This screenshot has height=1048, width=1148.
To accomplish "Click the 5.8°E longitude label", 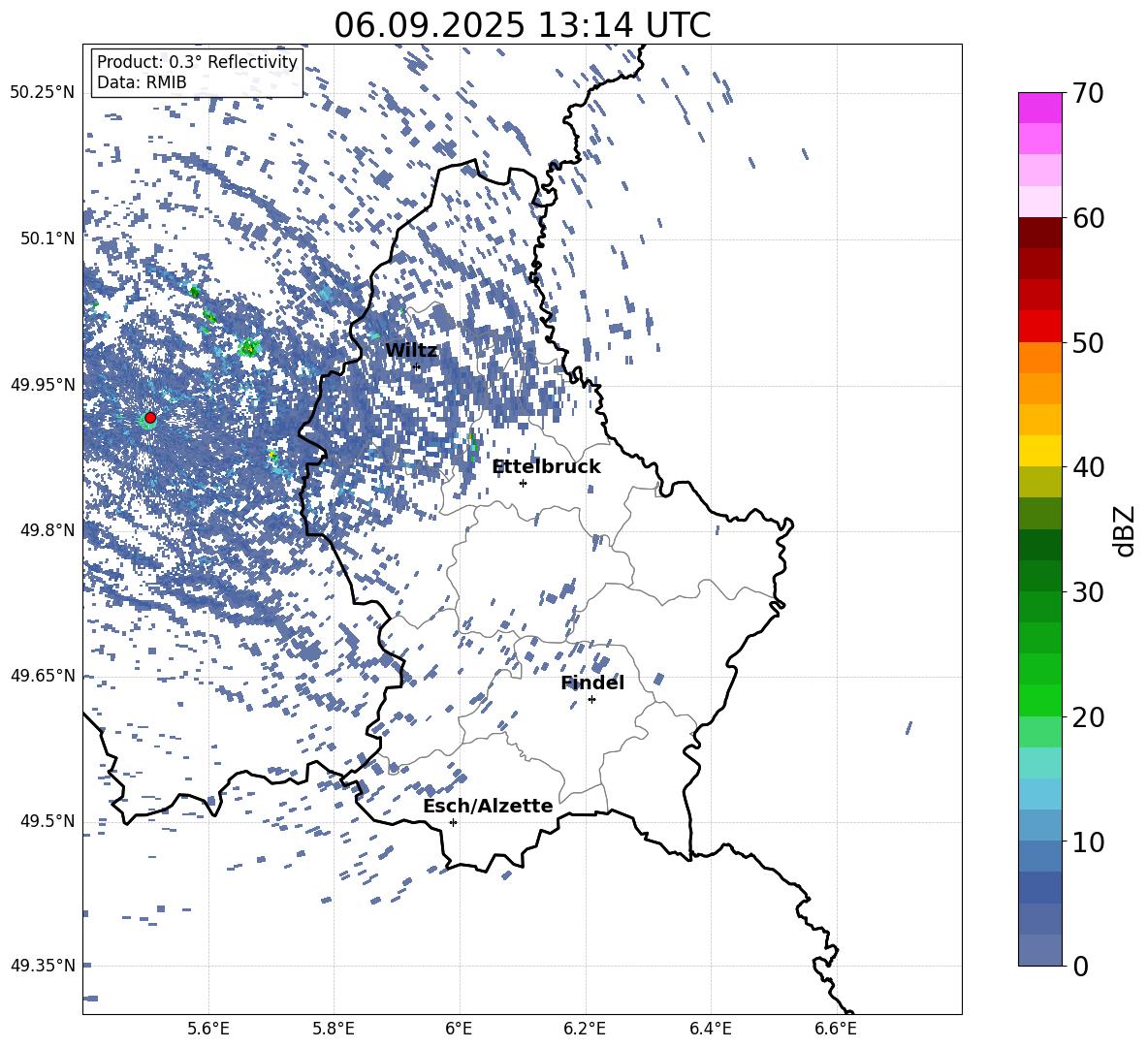I will [334, 1029].
